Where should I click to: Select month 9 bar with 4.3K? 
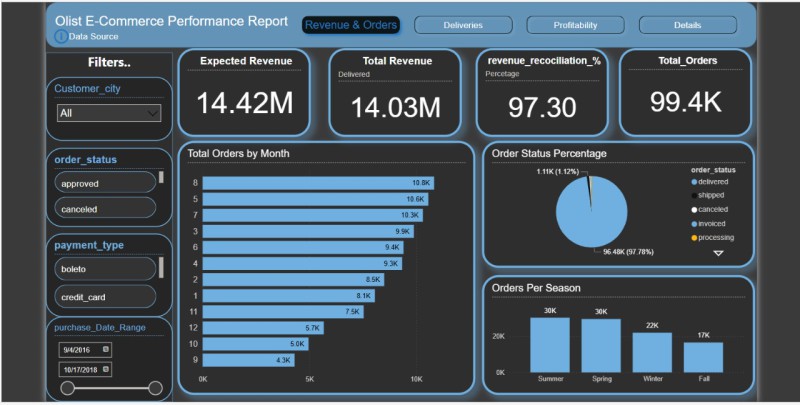tap(248, 360)
